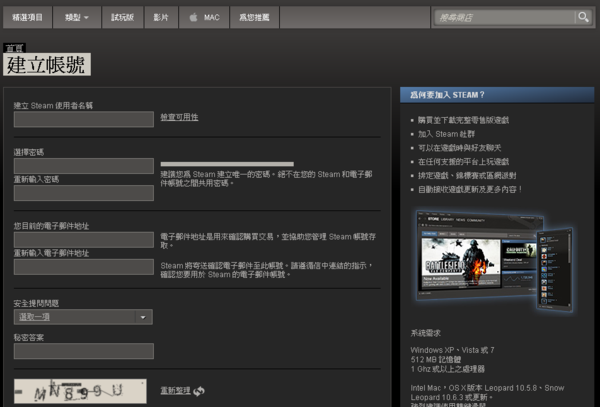Expand the 類型 genre menu
This screenshot has height=407, width=600.
tap(76, 17)
